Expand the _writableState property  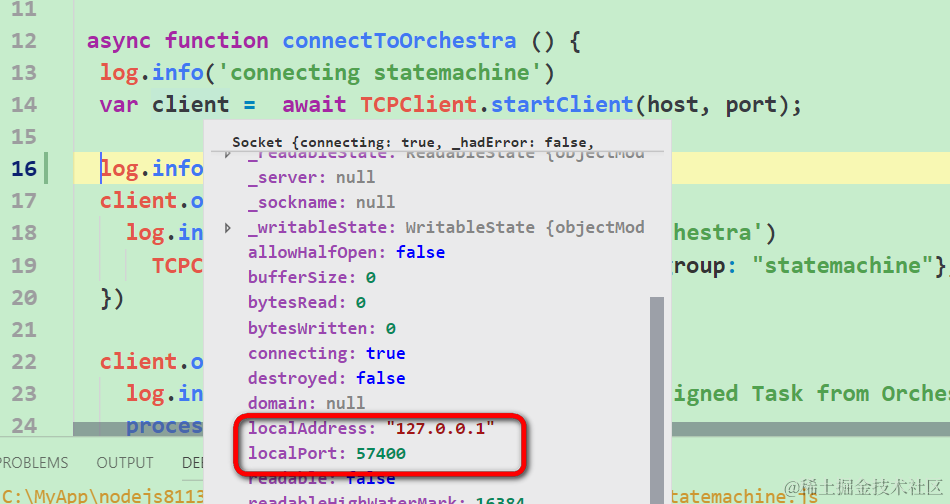tap(228, 228)
